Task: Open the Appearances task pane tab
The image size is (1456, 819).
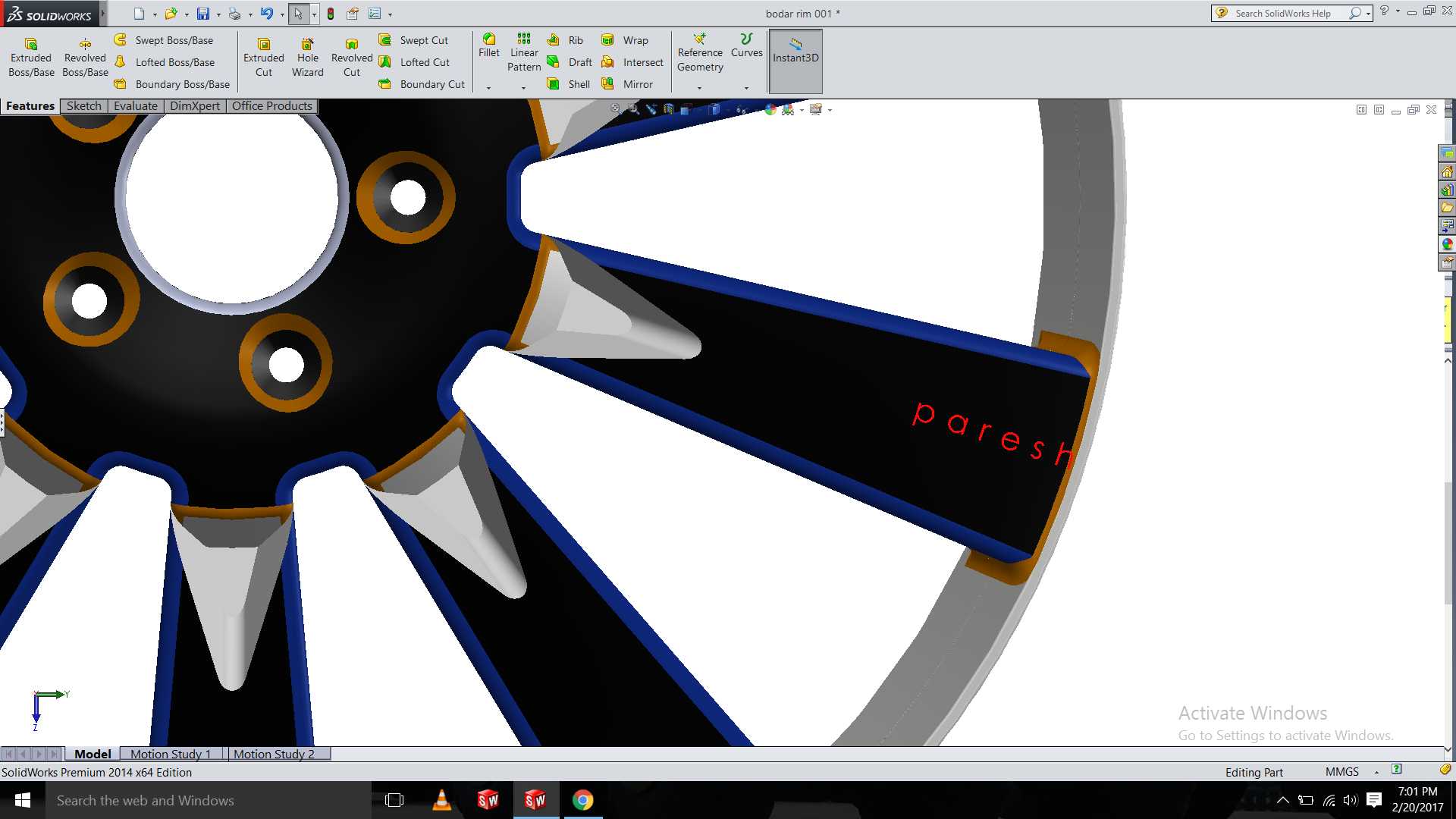Action: pyautogui.click(x=1447, y=244)
